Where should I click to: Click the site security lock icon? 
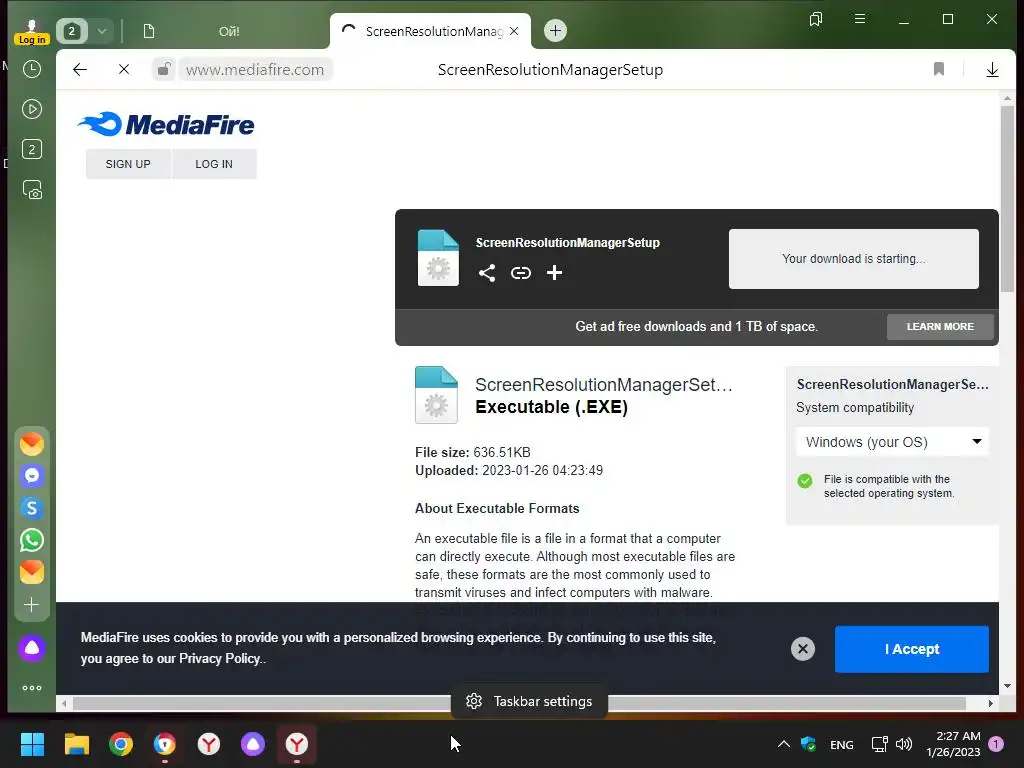tap(164, 69)
